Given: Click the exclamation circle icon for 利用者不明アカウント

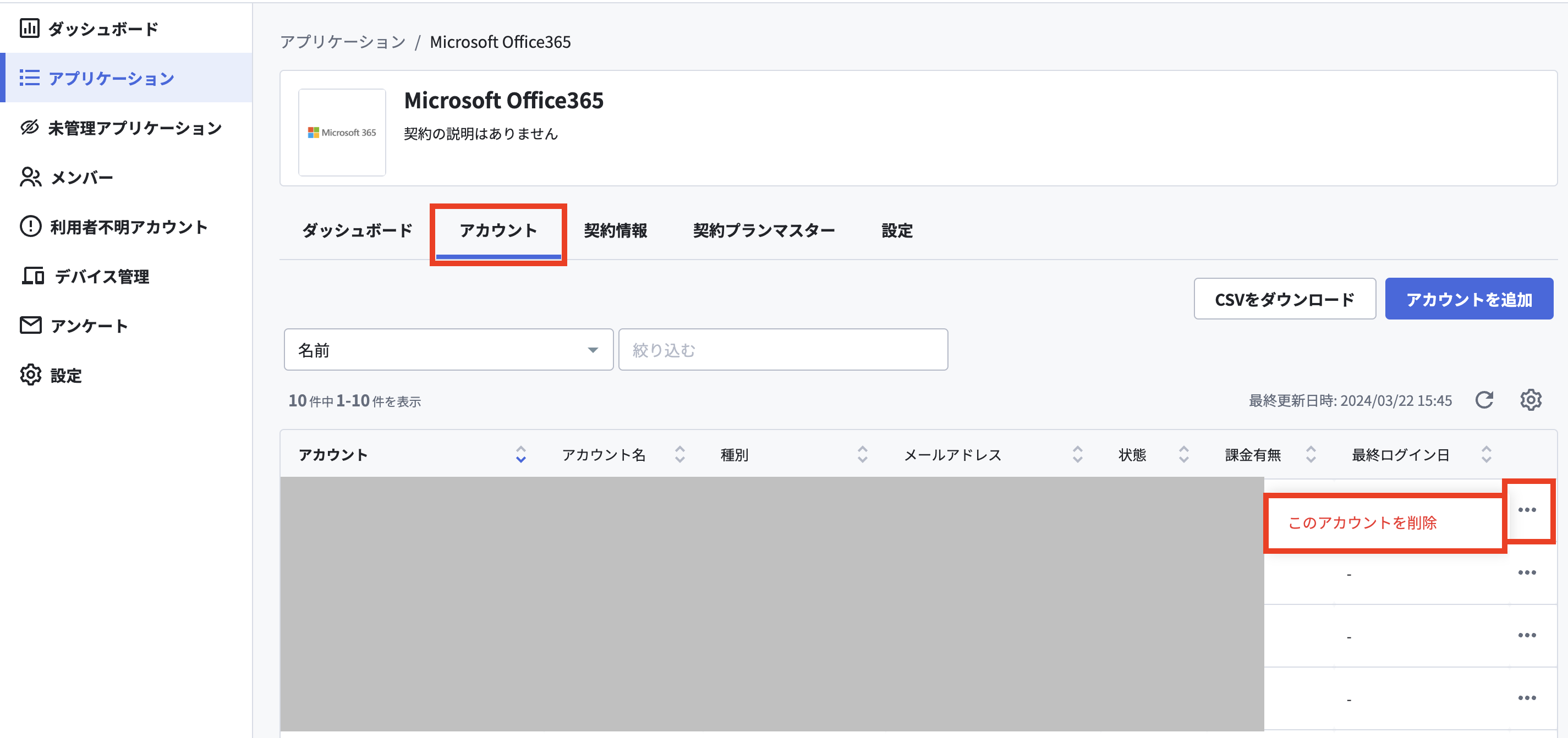Looking at the screenshot, I should coord(30,227).
